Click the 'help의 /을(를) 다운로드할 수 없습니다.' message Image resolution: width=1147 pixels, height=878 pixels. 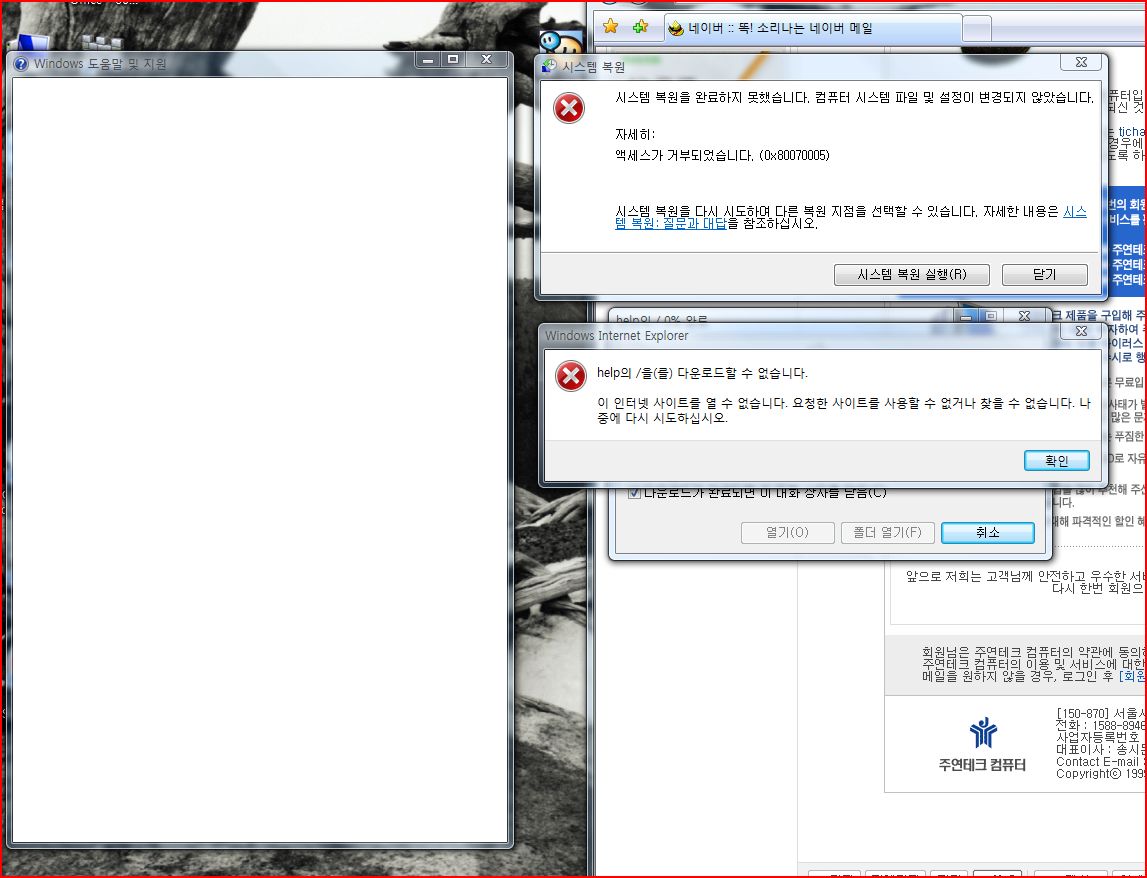click(x=702, y=372)
